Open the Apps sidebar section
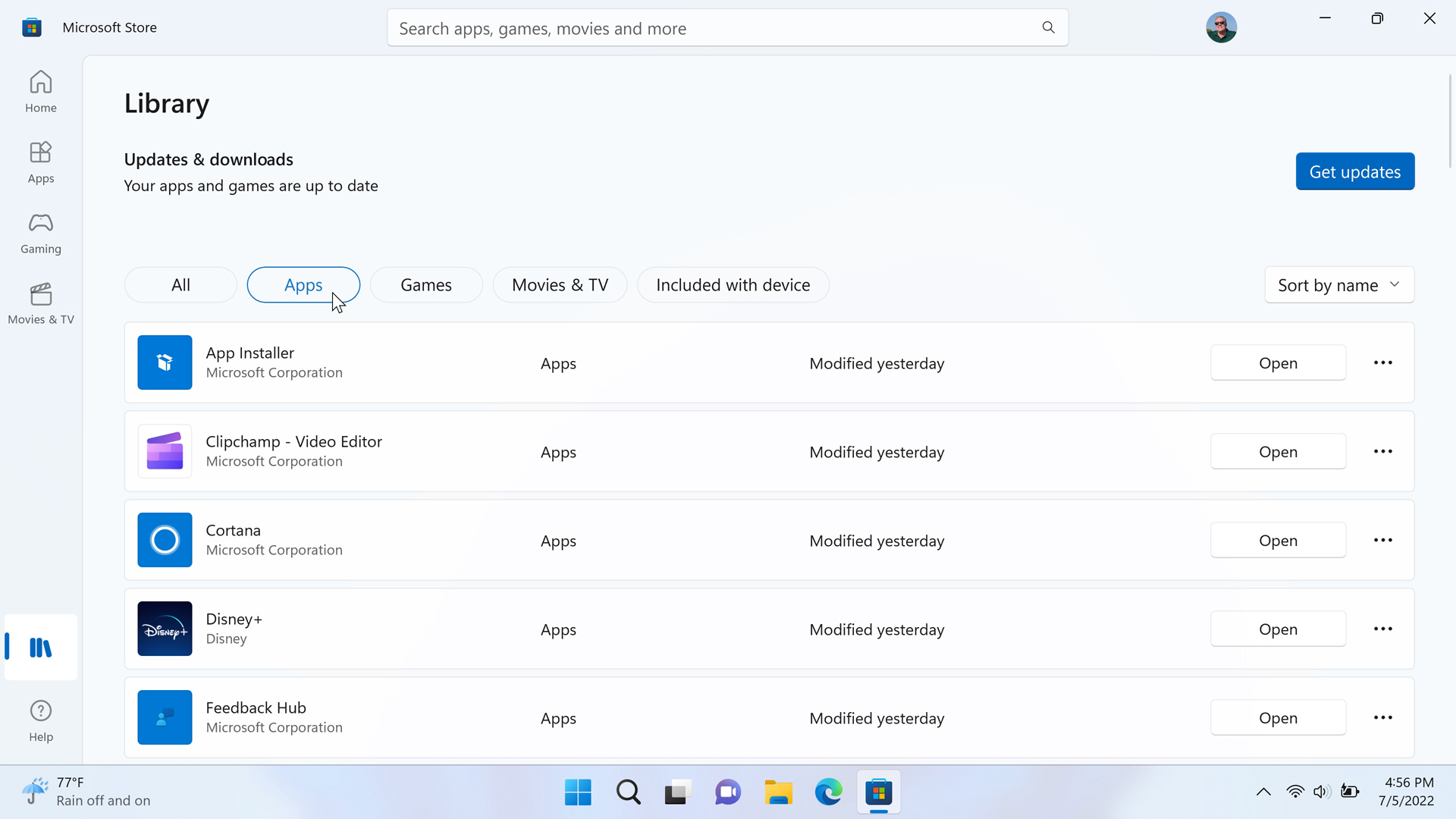 pos(41,162)
